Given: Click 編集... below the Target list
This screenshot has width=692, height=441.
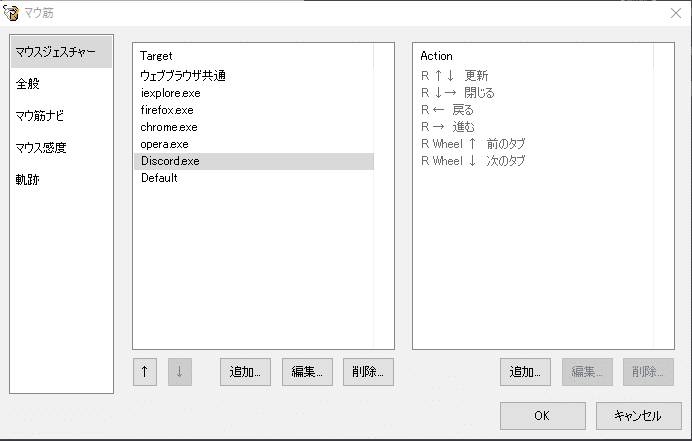Looking at the screenshot, I should click(x=307, y=372).
